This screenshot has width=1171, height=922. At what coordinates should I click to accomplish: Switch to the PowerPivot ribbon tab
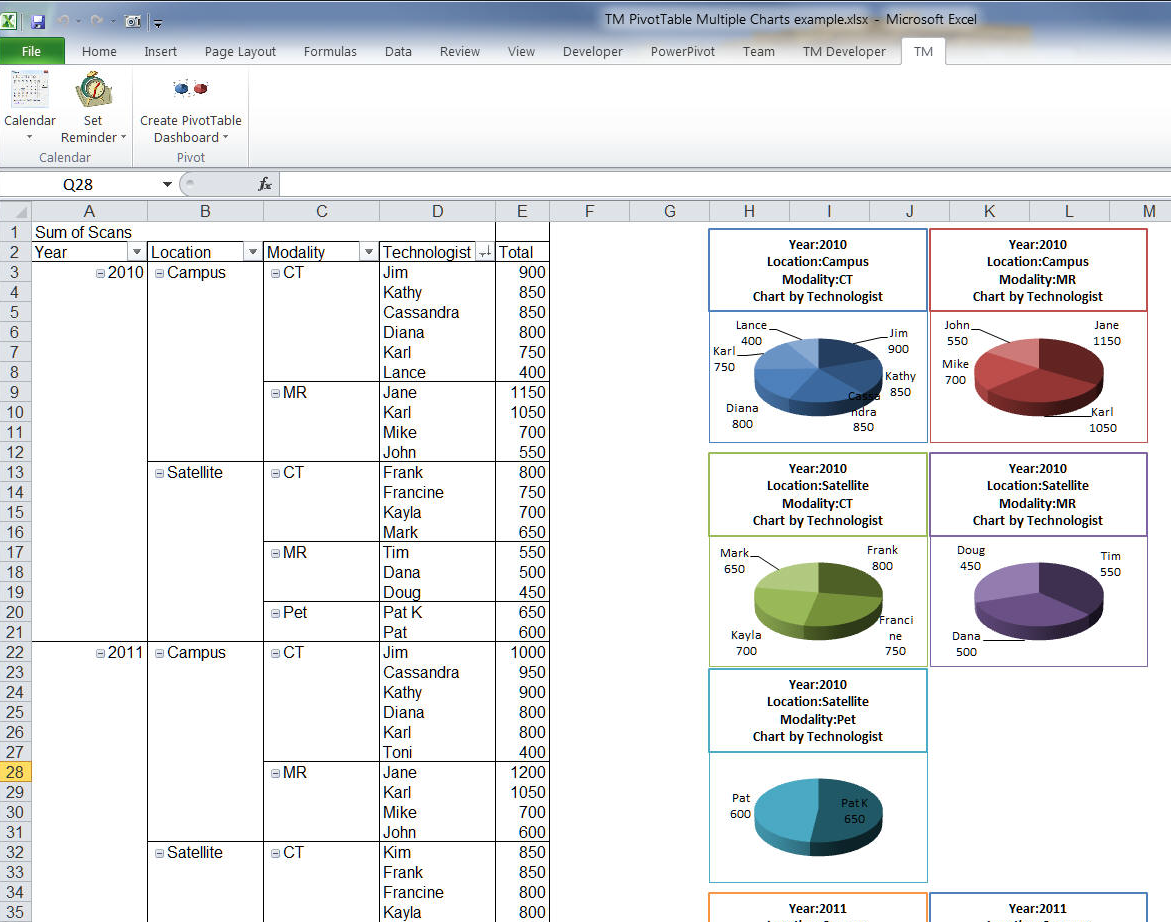pyautogui.click(x=682, y=51)
